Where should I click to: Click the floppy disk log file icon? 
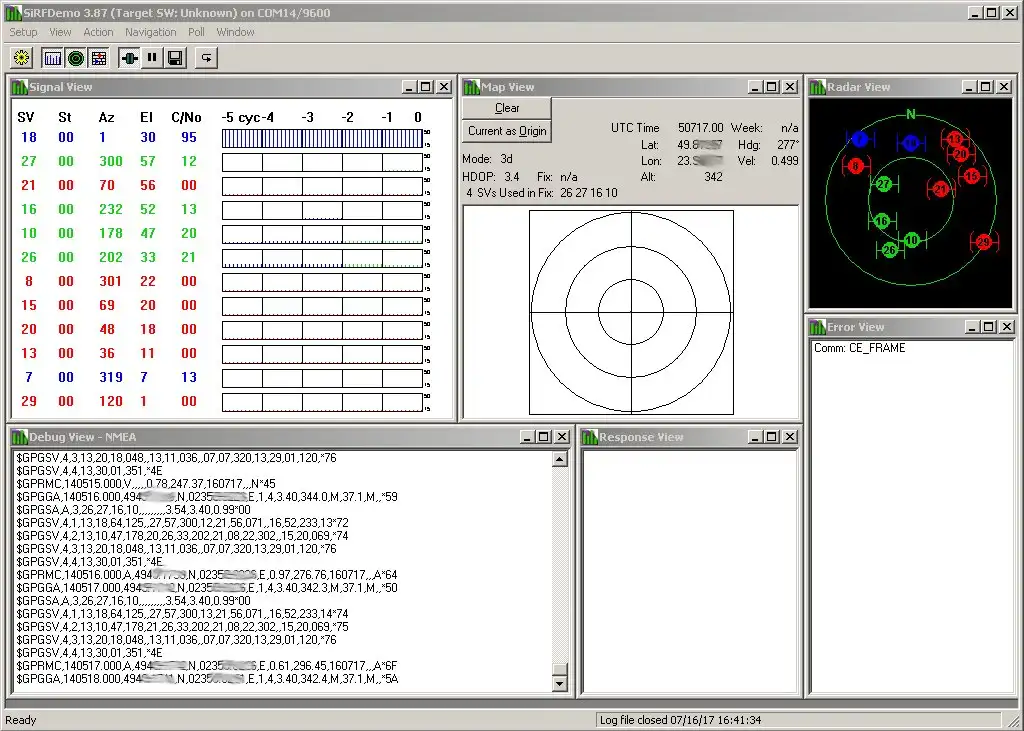click(175, 58)
